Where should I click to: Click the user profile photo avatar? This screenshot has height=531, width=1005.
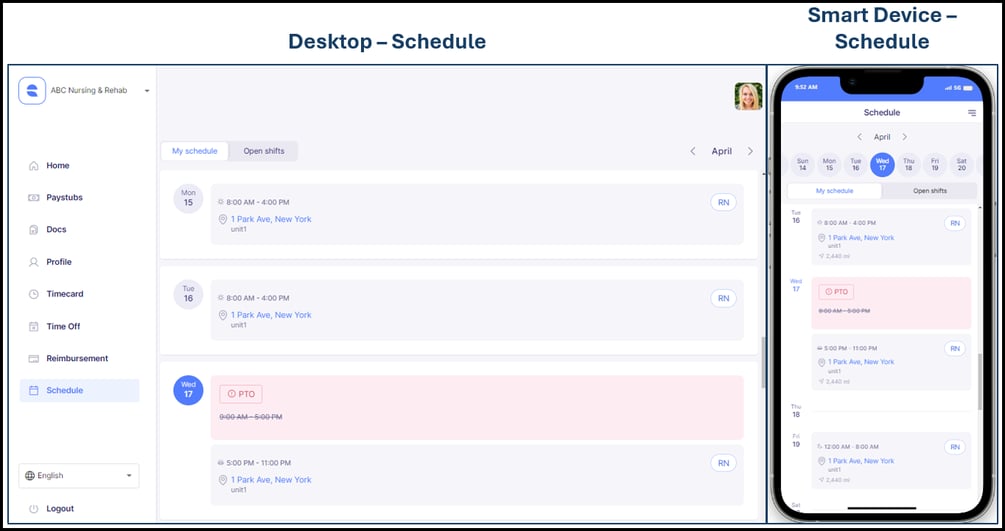click(748, 96)
